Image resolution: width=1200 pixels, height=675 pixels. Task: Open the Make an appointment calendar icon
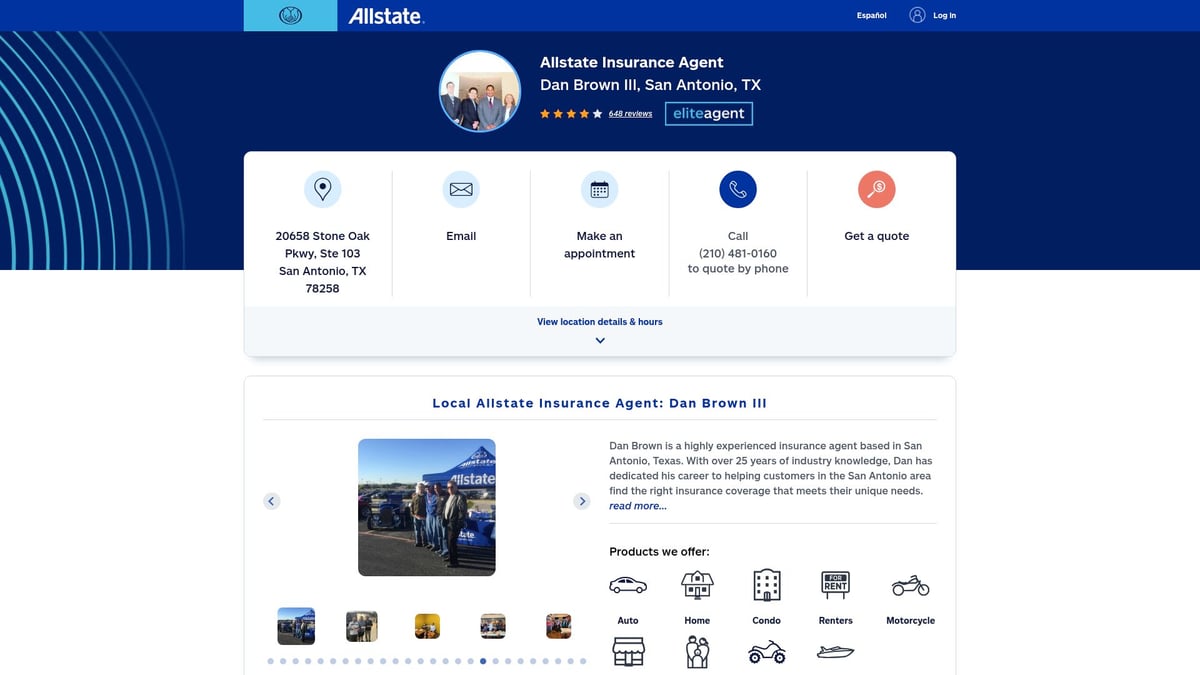click(599, 188)
